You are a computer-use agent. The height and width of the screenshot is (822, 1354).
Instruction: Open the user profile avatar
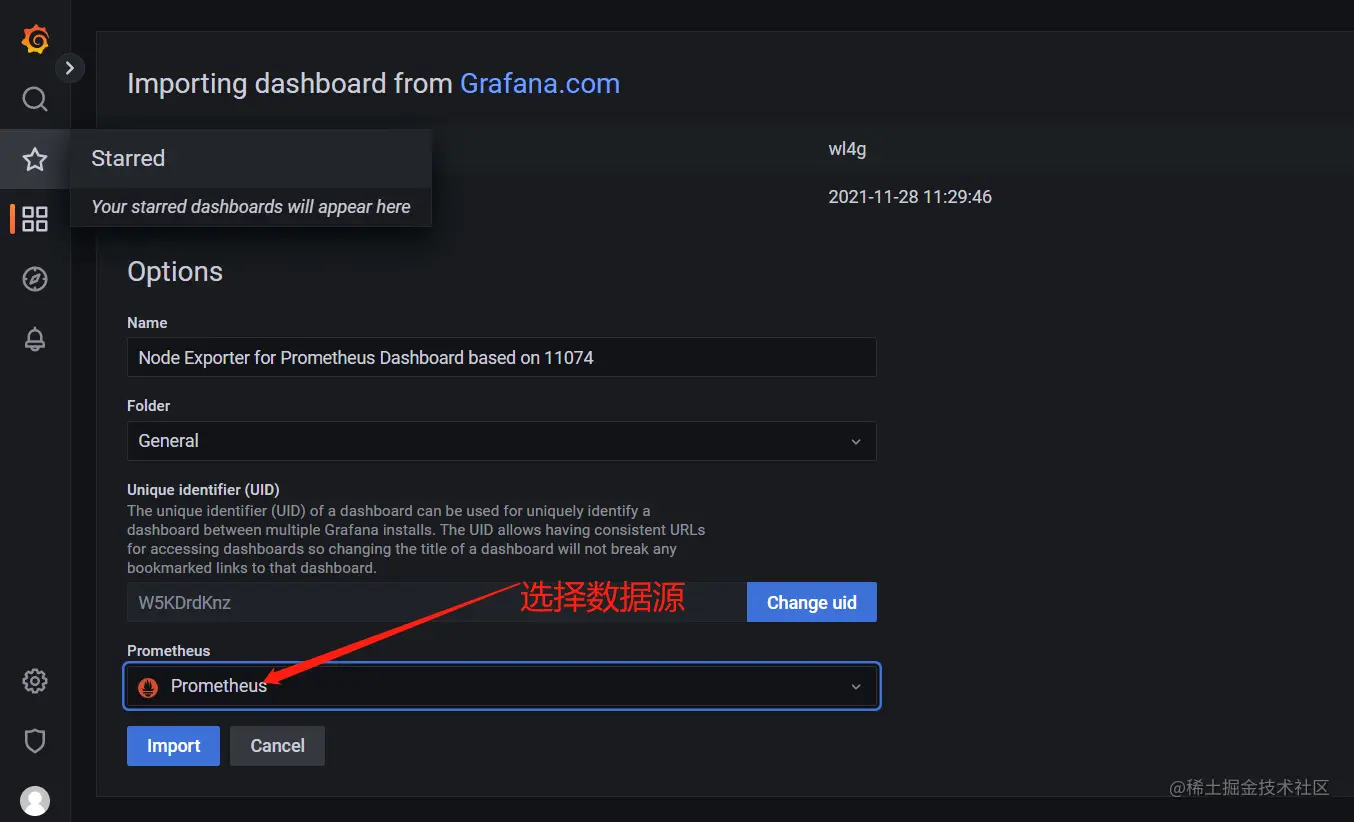[x=35, y=801]
